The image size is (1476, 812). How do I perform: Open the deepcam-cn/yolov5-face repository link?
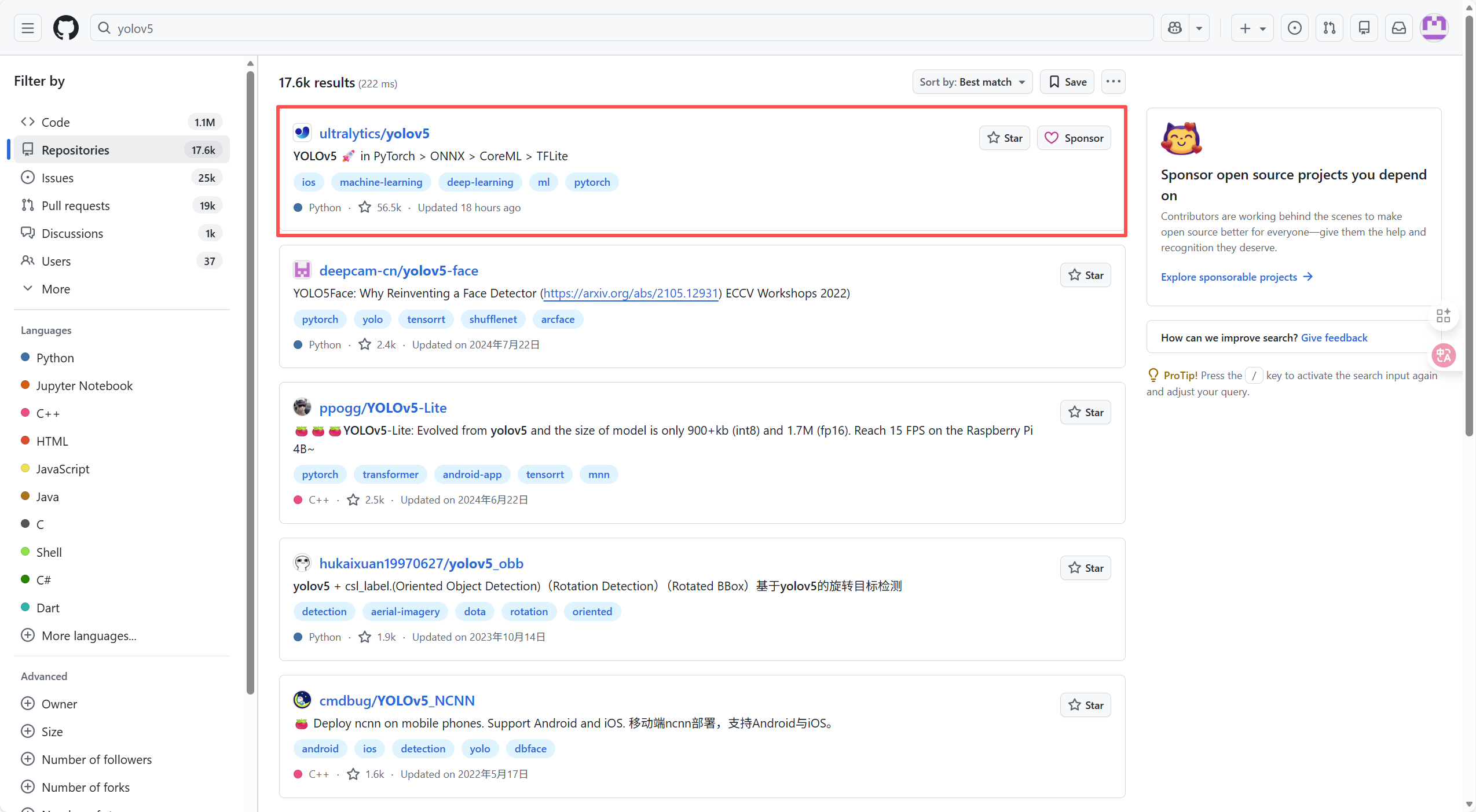coord(398,270)
